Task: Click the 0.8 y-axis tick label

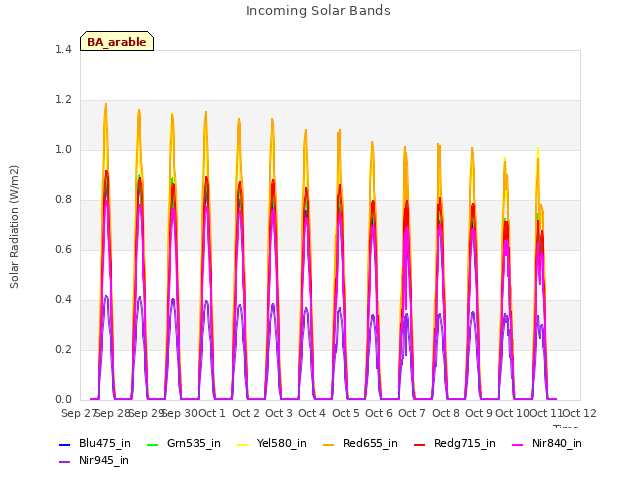Action: [63, 200]
